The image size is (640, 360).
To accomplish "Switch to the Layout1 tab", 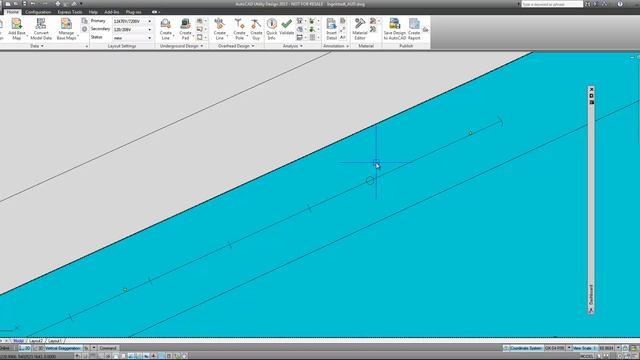I will [x=54, y=340].
